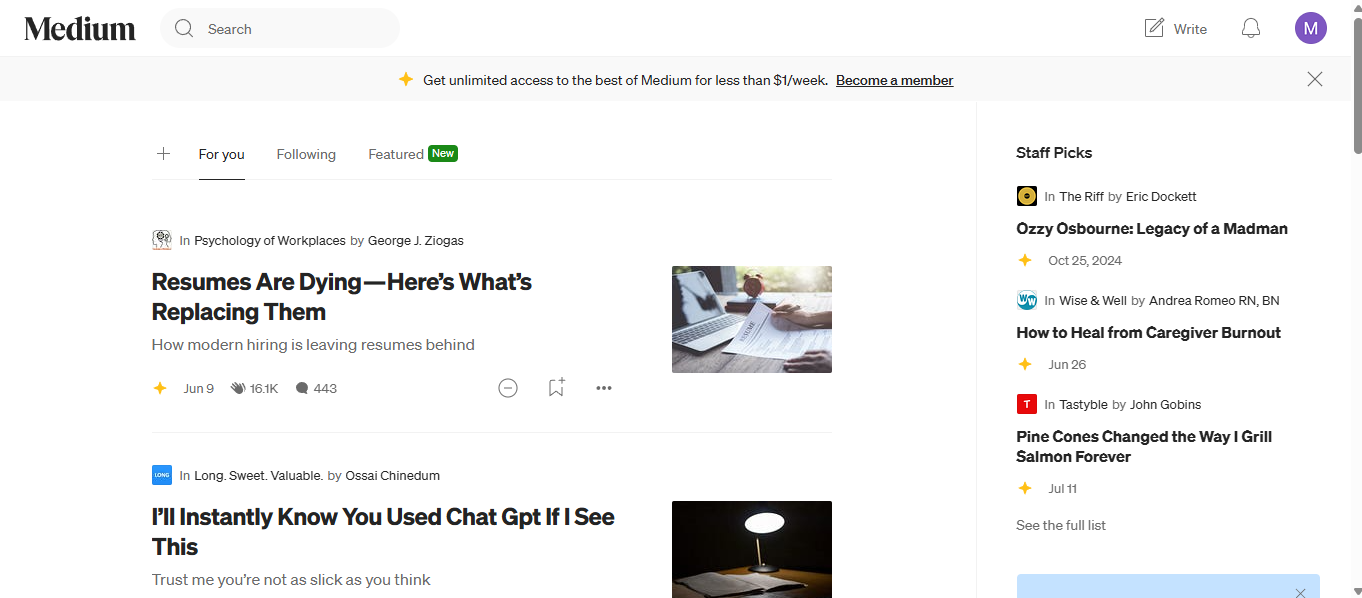Click the Become a member link
This screenshot has width=1362, height=598.
tap(895, 80)
